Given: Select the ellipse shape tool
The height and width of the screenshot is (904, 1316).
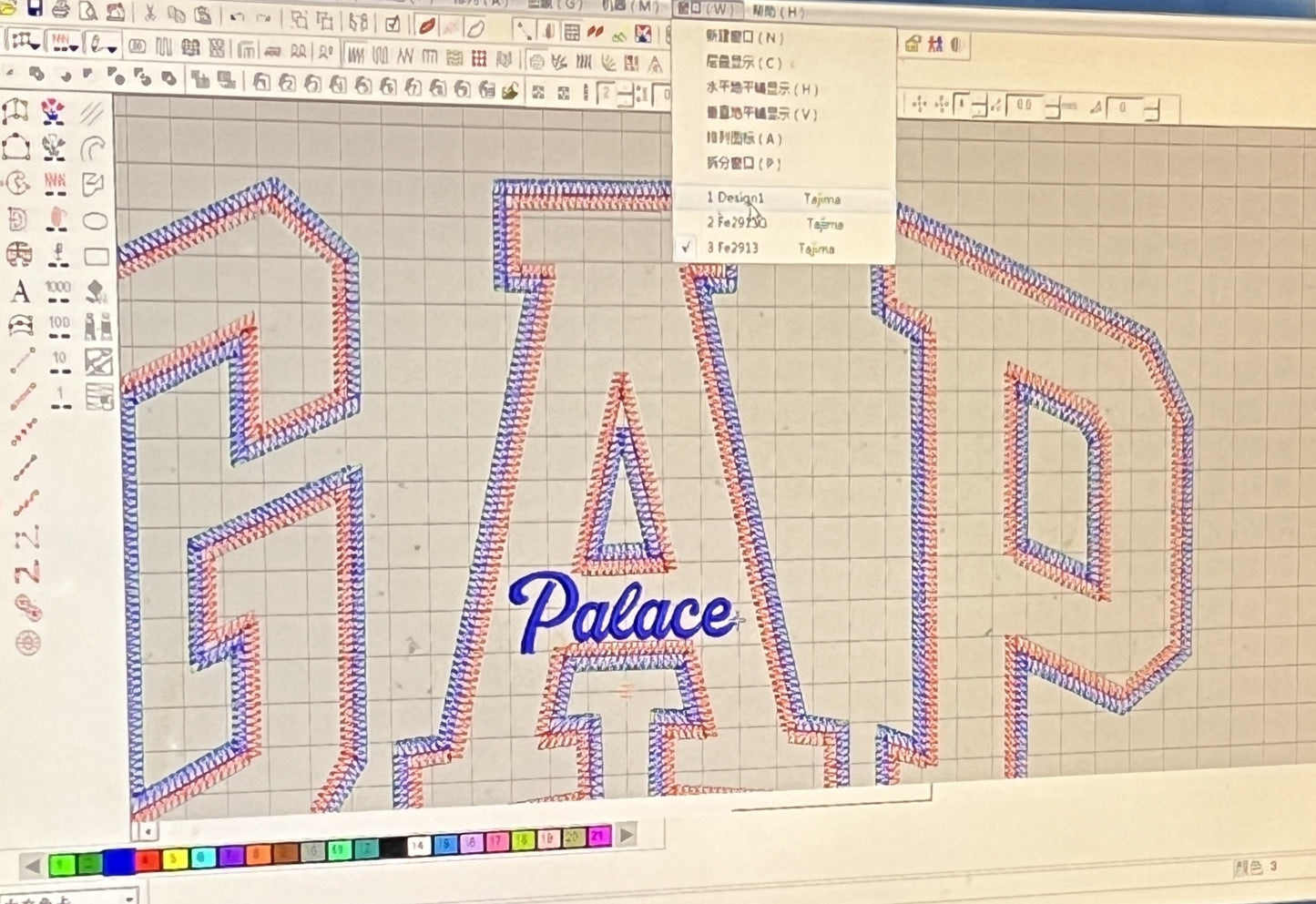Looking at the screenshot, I should 96,221.
